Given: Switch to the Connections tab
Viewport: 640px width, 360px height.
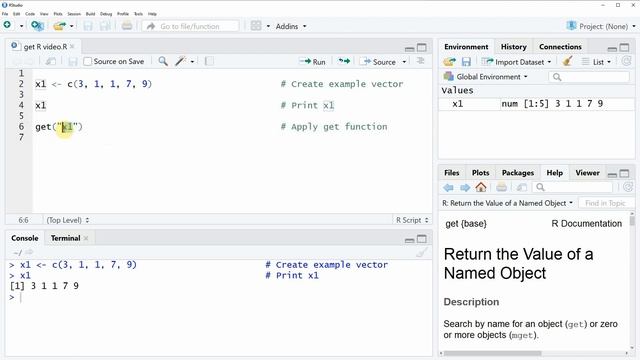Looking at the screenshot, I should (560, 47).
